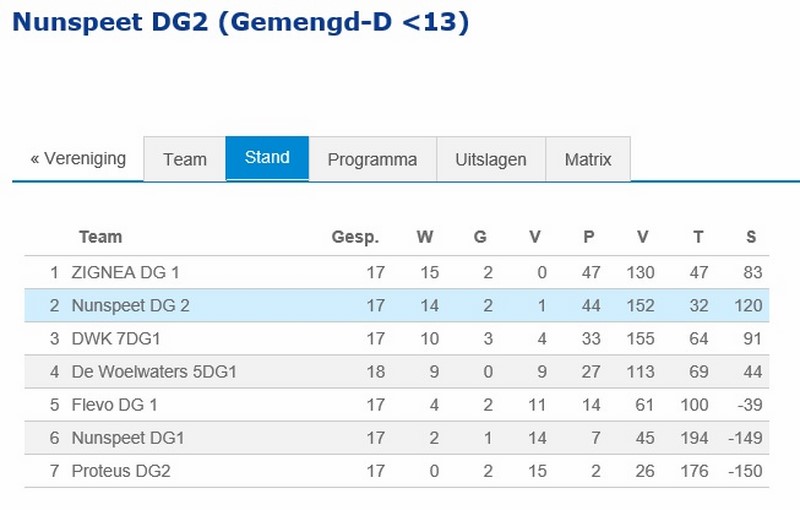Click the ZIGNEA DG 1 team row
The height and width of the screenshot is (510, 800).
[396, 272]
